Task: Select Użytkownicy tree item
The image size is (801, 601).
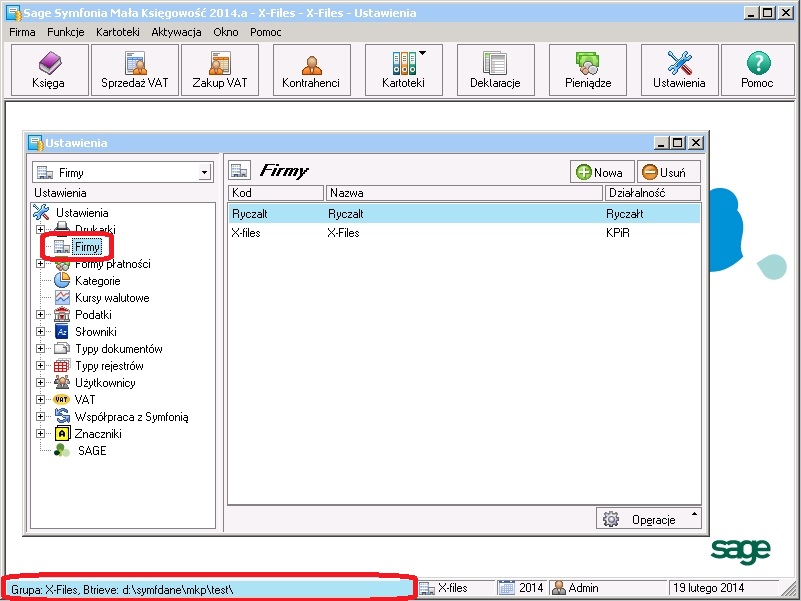Action: pos(105,383)
